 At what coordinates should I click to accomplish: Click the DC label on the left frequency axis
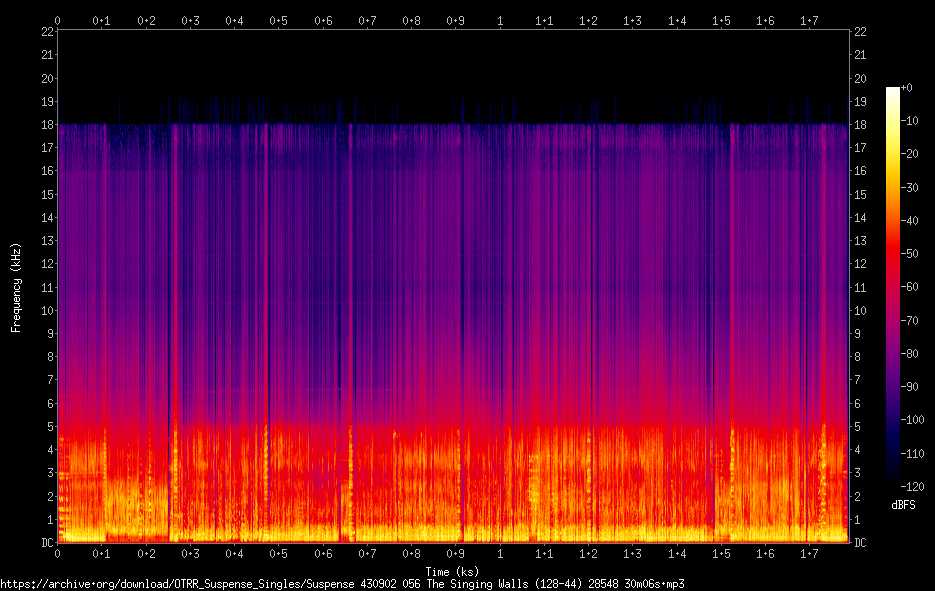(x=47, y=543)
